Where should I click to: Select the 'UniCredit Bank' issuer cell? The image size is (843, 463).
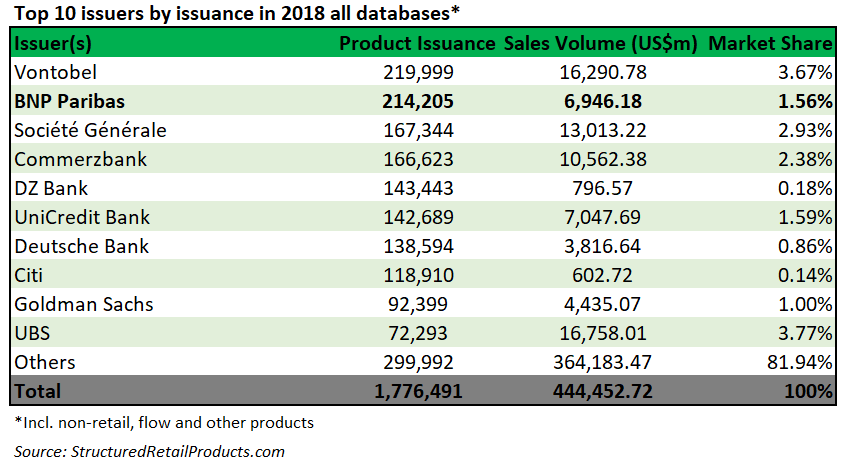(x=82, y=217)
